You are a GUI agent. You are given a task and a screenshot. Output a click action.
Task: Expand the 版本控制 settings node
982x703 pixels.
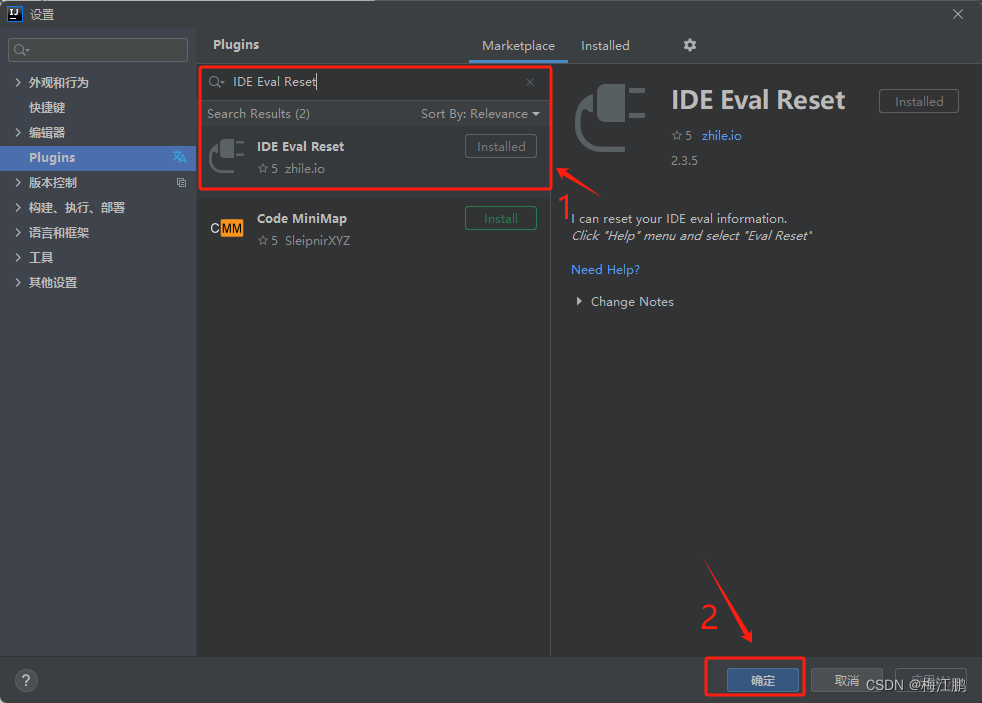(18, 182)
